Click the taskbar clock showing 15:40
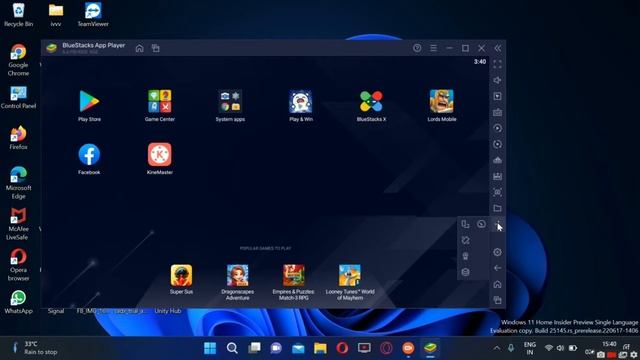This screenshot has height=360, width=640. [609, 344]
